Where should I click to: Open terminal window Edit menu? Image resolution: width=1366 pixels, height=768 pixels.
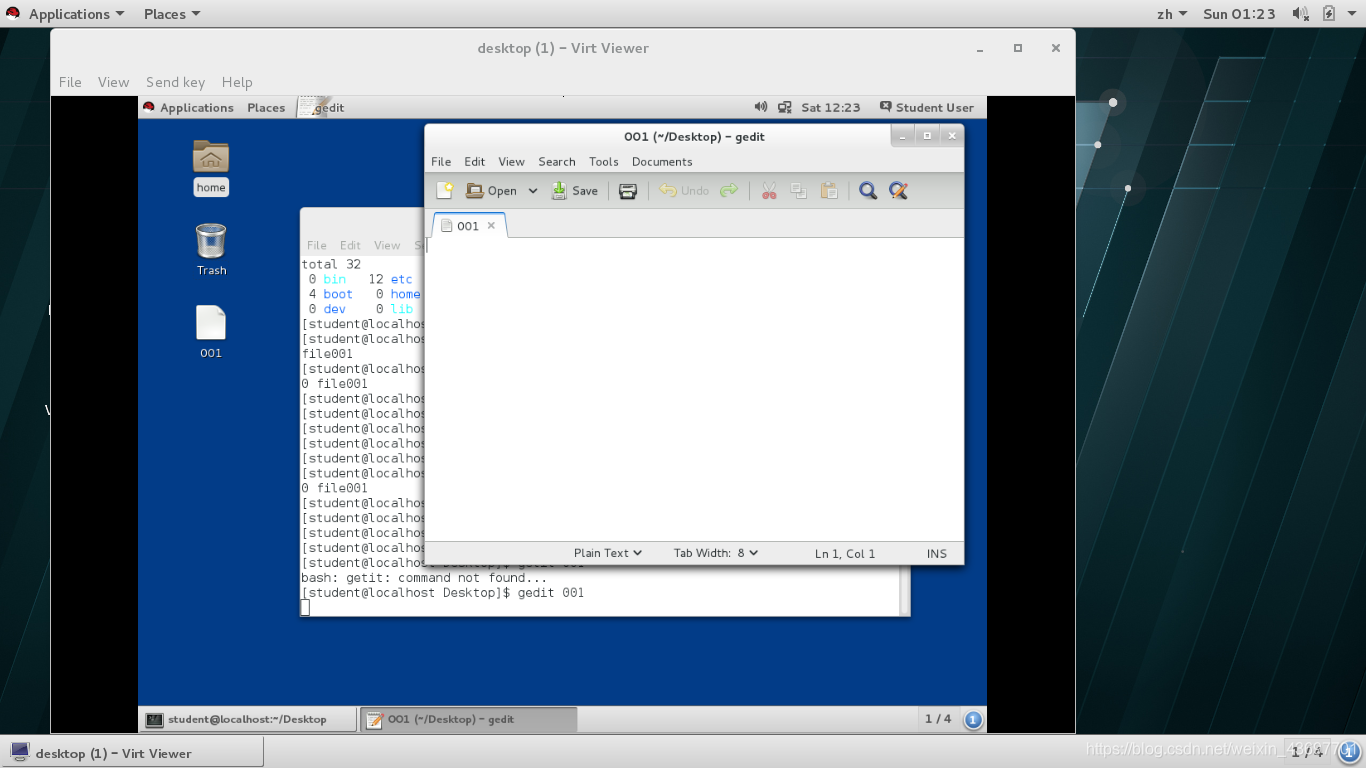[350, 245]
